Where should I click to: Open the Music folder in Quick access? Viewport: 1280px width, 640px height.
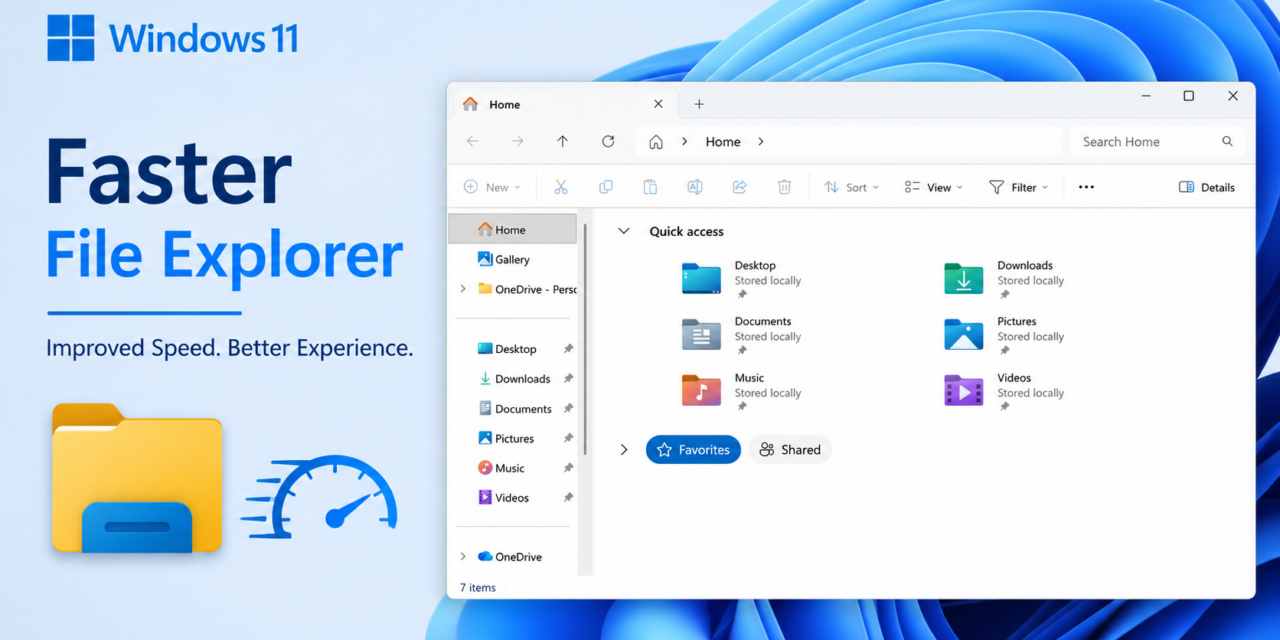coord(742,391)
